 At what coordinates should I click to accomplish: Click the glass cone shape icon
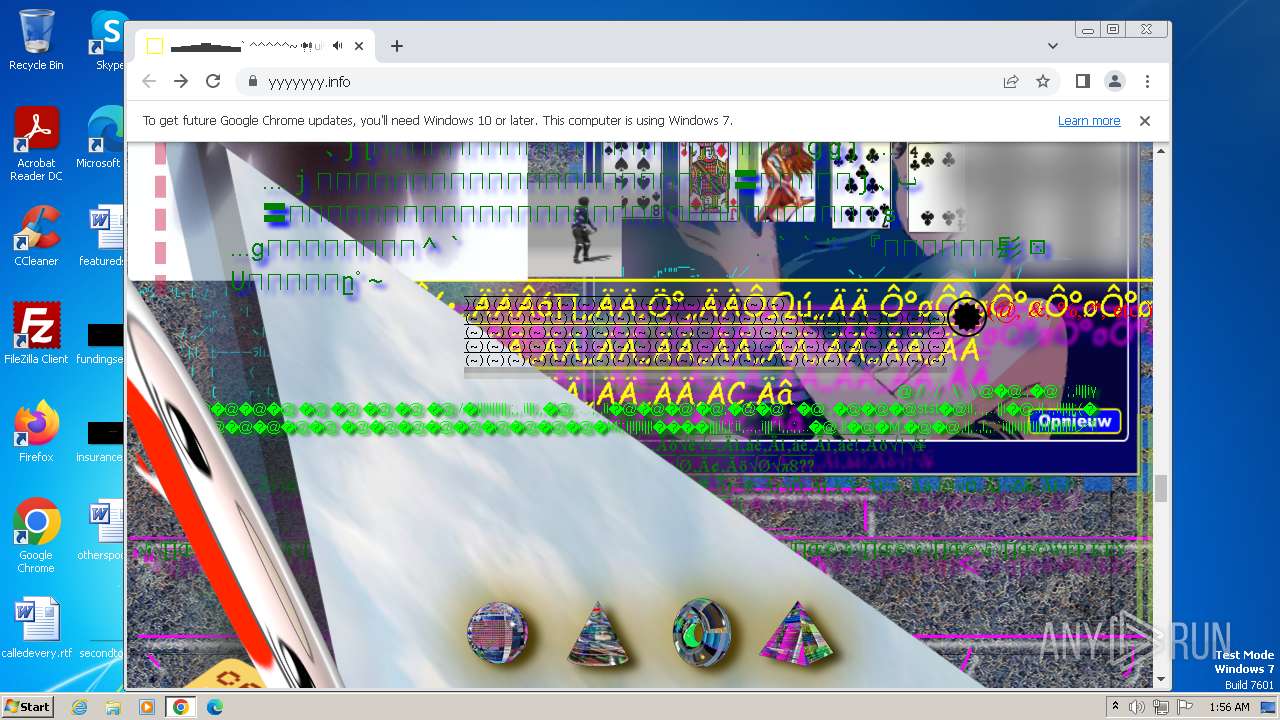click(598, 633)
